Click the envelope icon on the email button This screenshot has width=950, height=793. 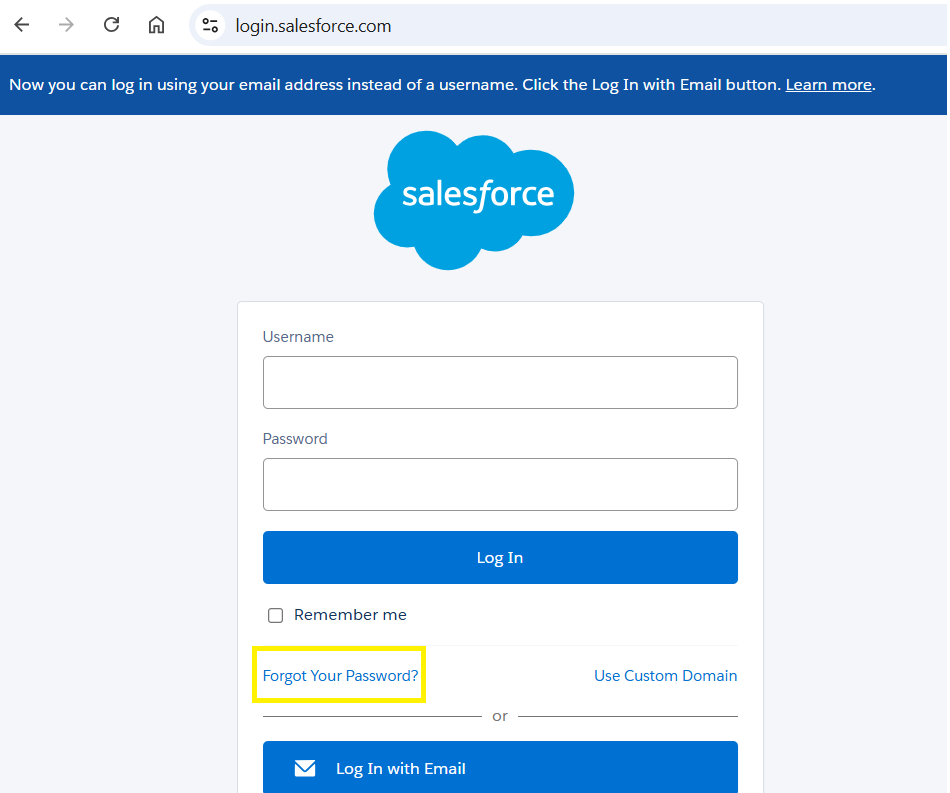[305, 768]
